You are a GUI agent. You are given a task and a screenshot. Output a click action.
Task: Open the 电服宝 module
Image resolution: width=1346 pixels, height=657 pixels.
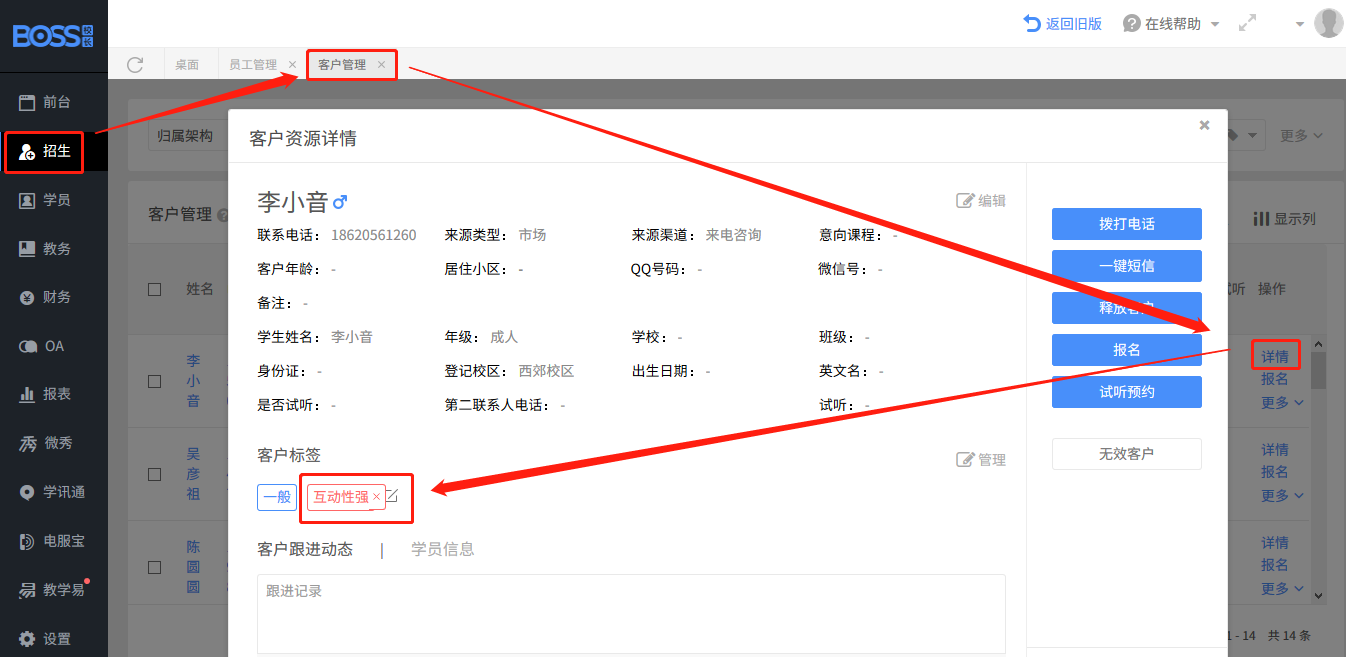tap(54, 541)
